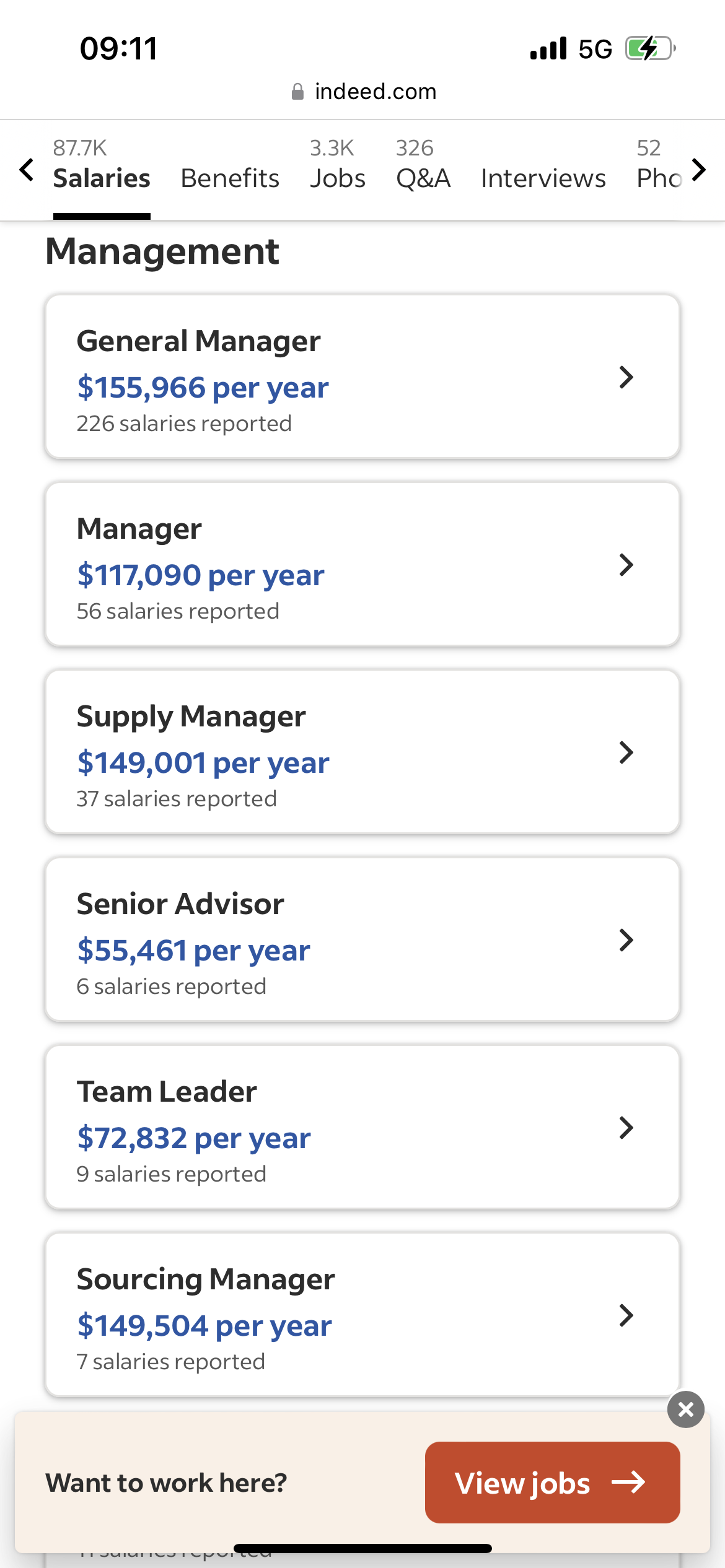Tap the left arrow in tab bar
The image size is (725, 1568).
click(26, 169)
